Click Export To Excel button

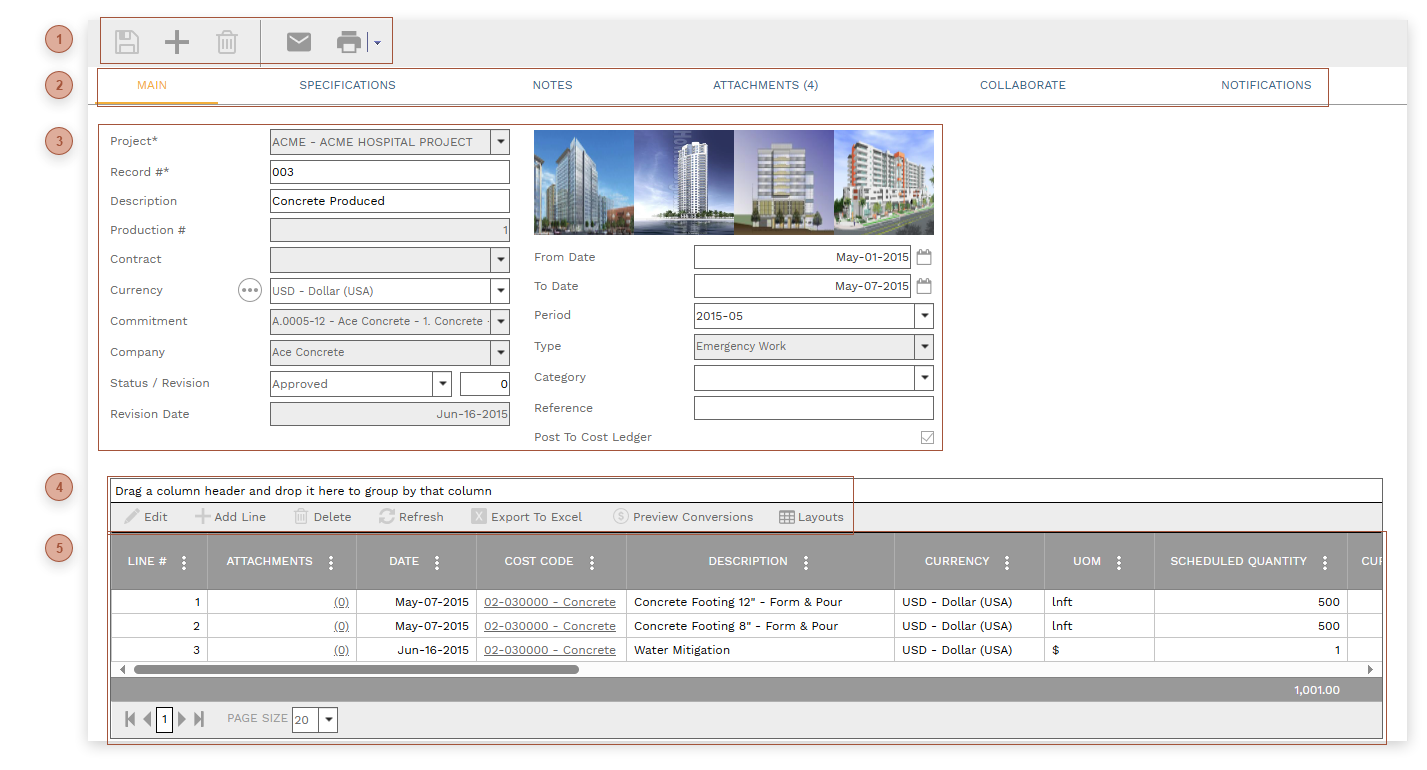(x=527, y=517)
